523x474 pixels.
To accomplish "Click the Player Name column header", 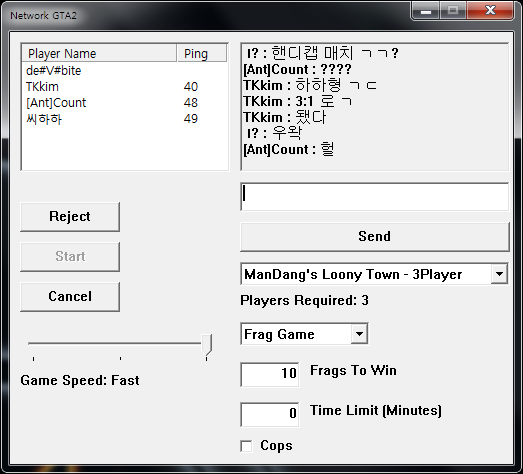I will pos(99,53).
